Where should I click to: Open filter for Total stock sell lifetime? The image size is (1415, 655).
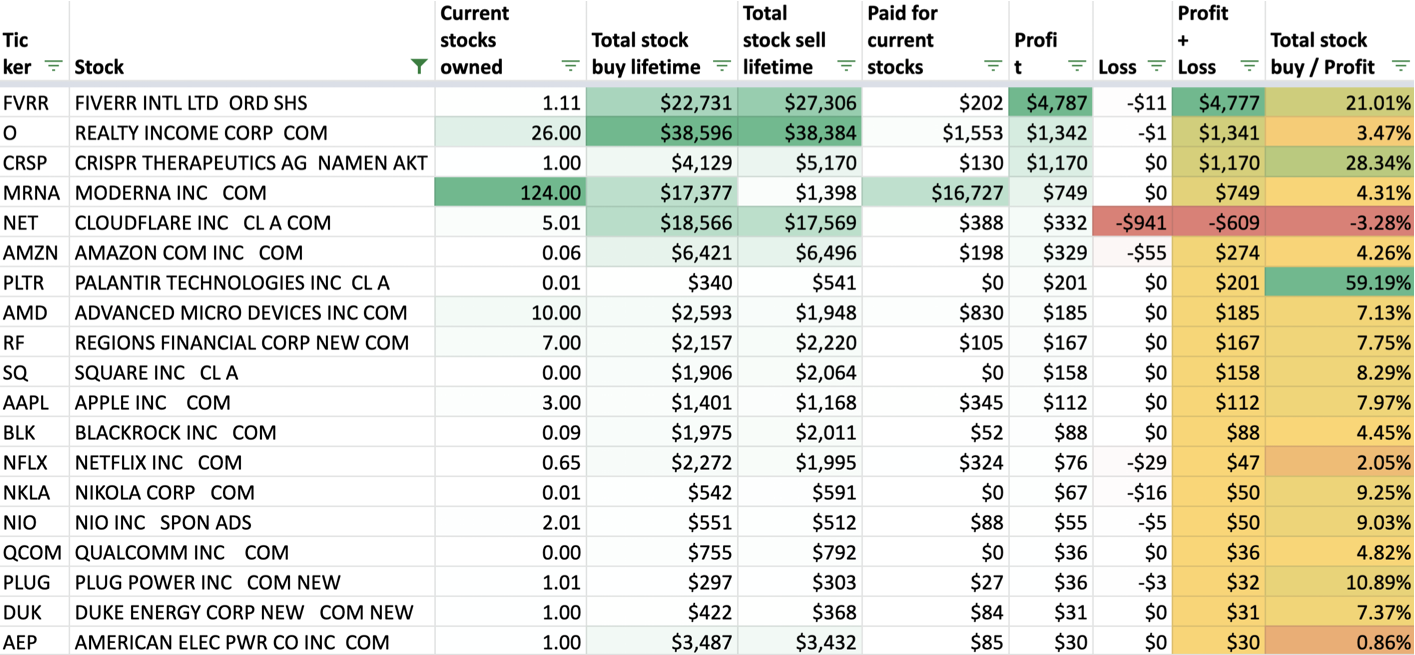(x=846, y=67)
